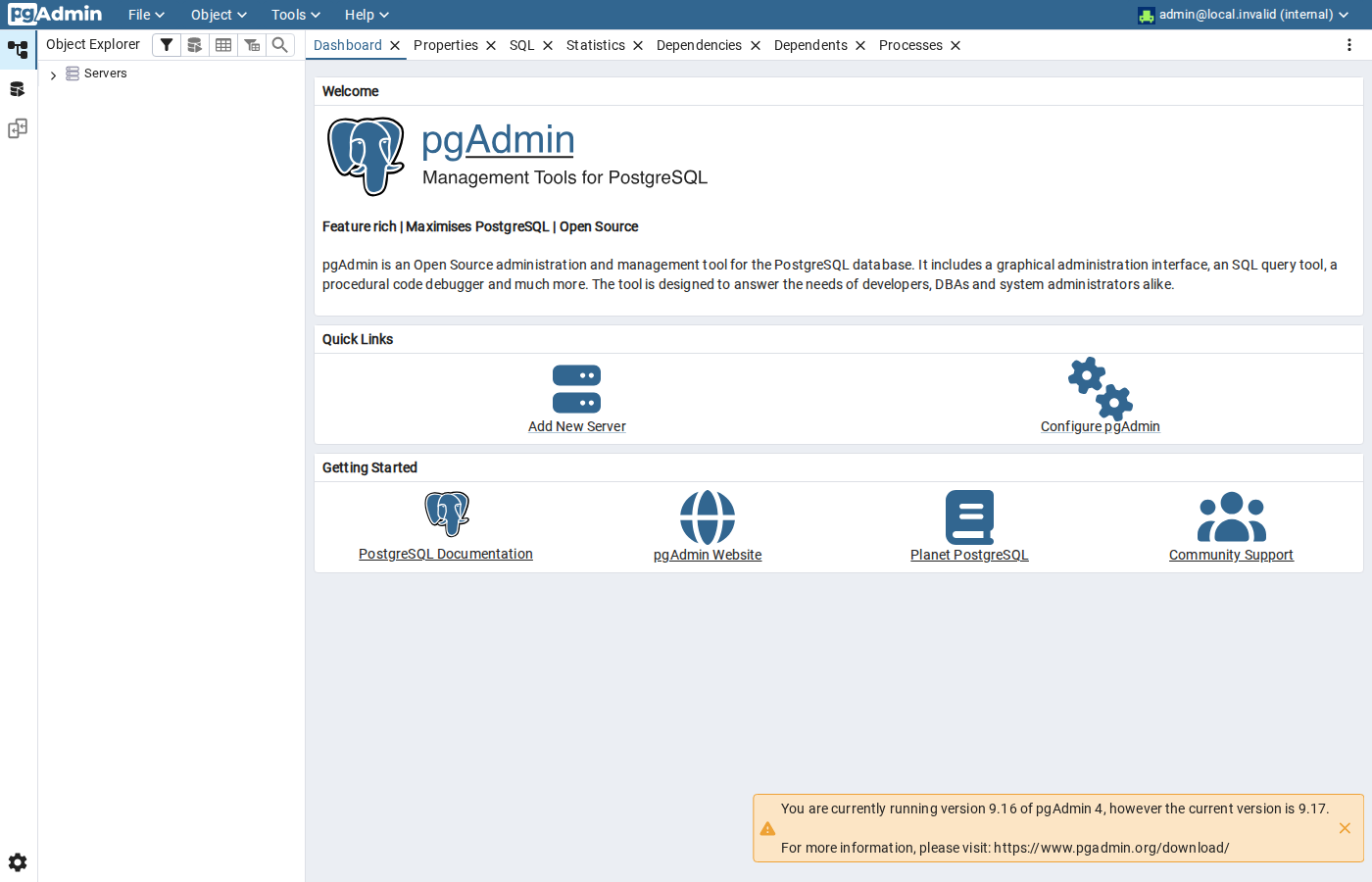The height and width of the screenshot is (882, 1372).
Task: Click the book icon above Planet PostgreSQL
Action: (x=969, y=517)
